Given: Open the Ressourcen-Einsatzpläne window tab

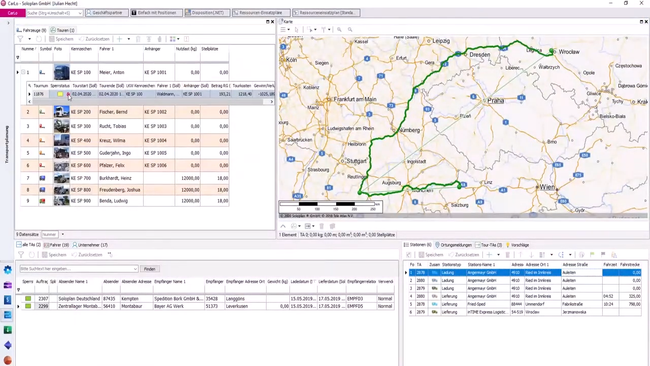Looking at the screenshot, I should click(261, 13).
